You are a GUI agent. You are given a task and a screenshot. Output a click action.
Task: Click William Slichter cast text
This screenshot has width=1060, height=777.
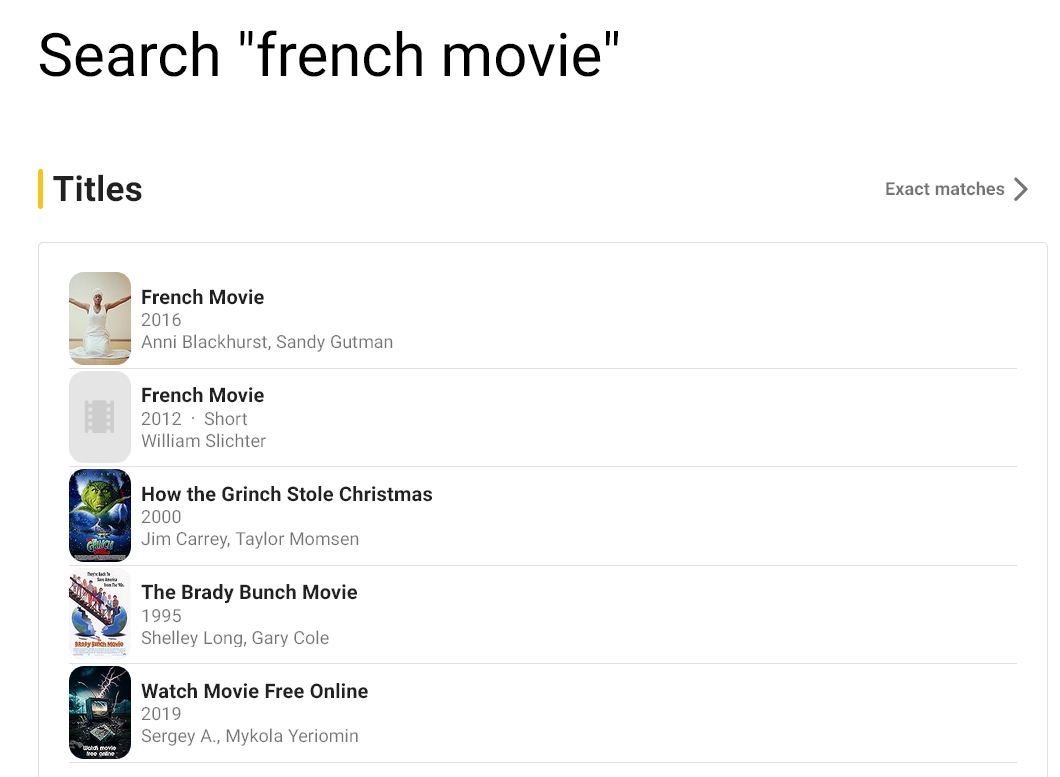click(203, 441)
